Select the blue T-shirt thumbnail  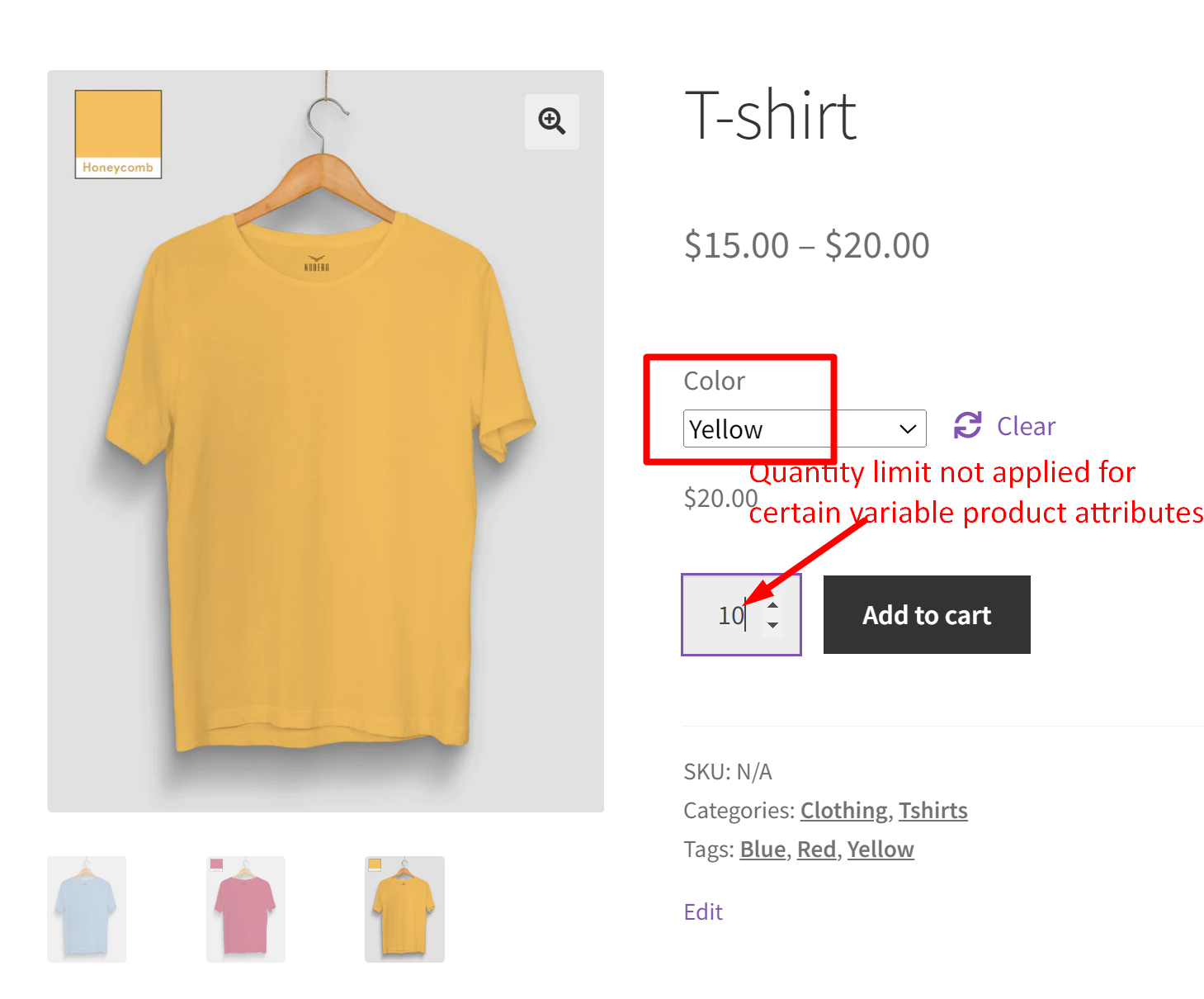[87, 909]
